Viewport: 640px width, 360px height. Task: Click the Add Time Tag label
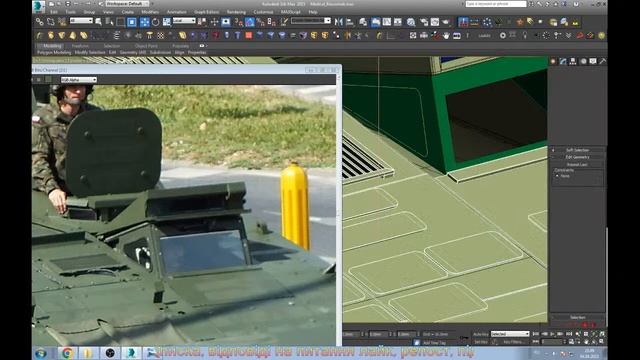[x=434, y=343]
